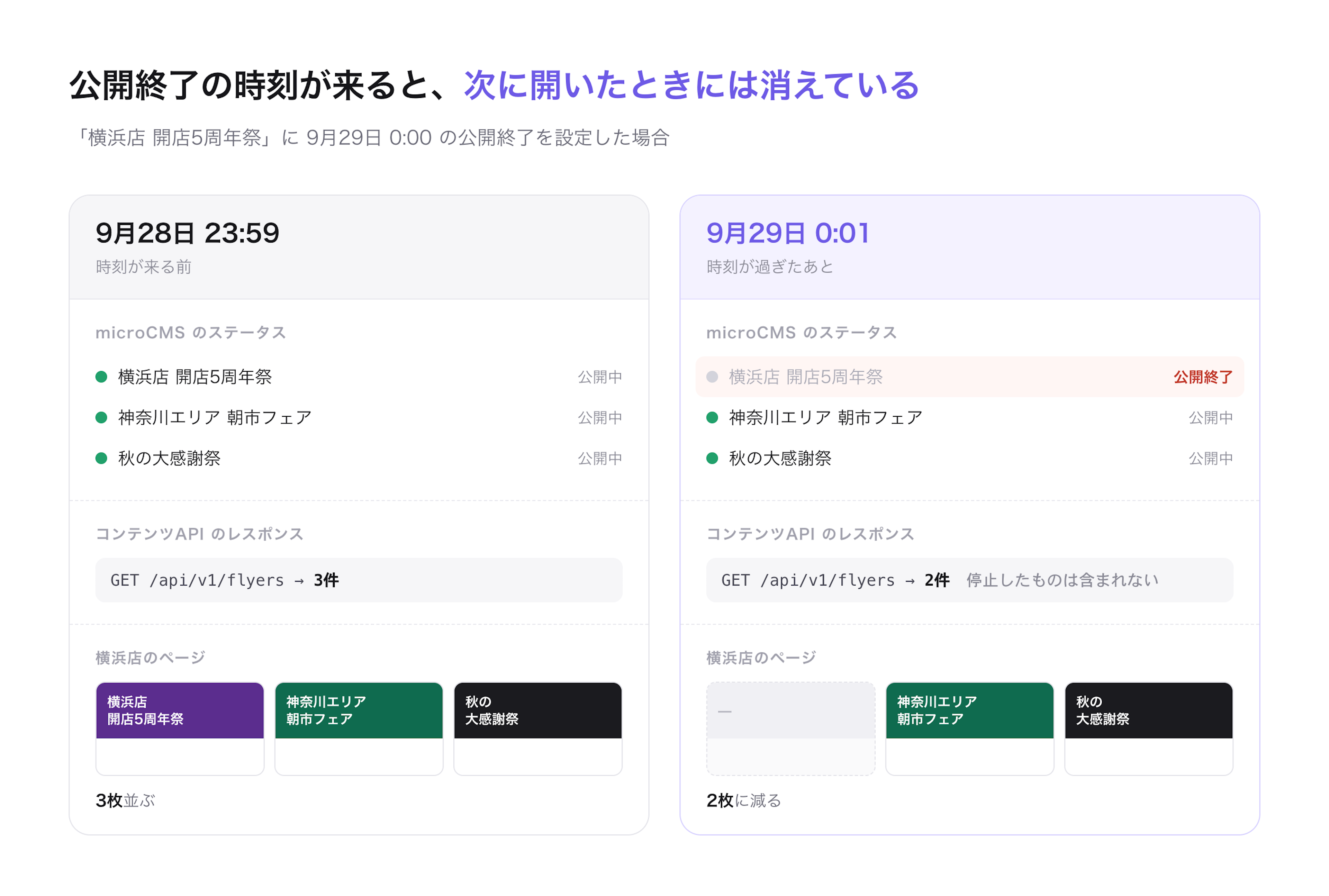Click 時刻が過ぎたあと subtitle
1329x896 pixels.
click(x=770, y=266)
